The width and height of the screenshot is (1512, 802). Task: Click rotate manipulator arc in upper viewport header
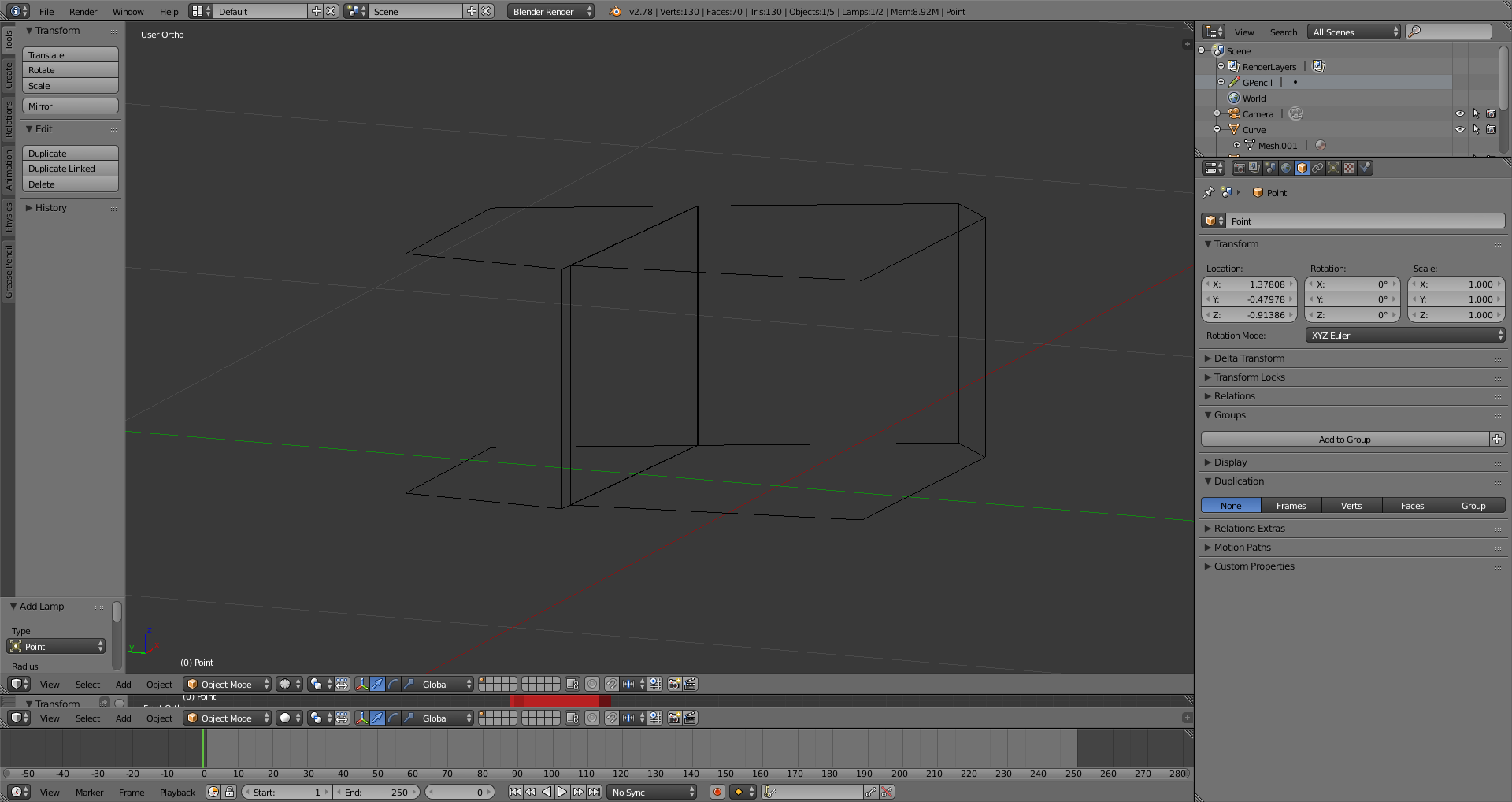pyautogui.click(x=393, y=684)
